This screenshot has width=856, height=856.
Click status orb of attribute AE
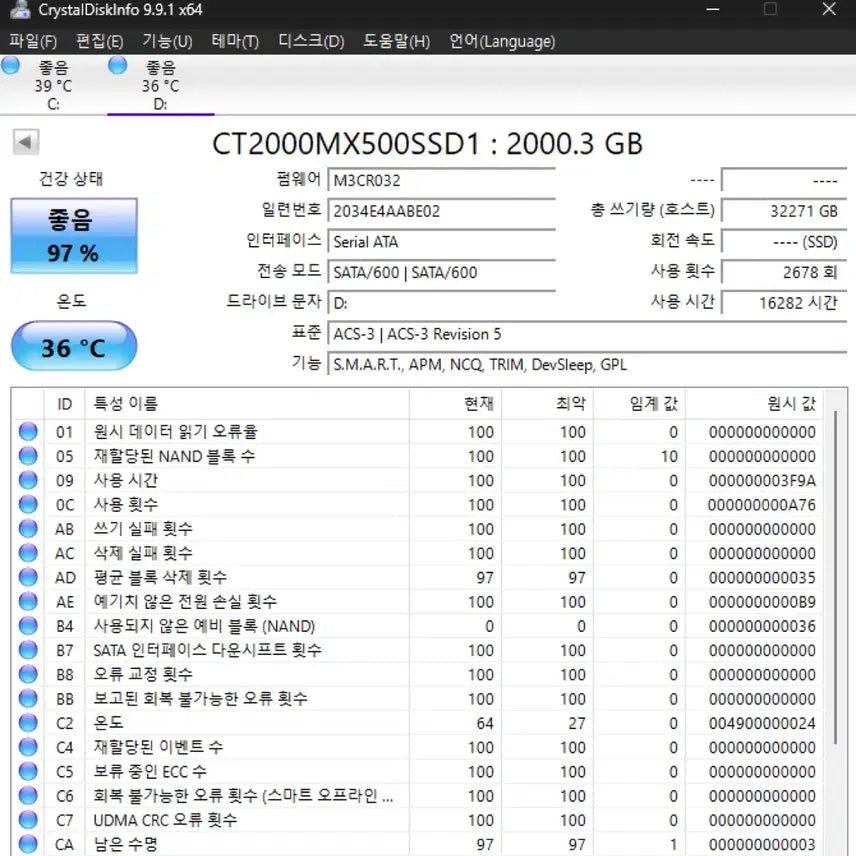coord(28,601)
